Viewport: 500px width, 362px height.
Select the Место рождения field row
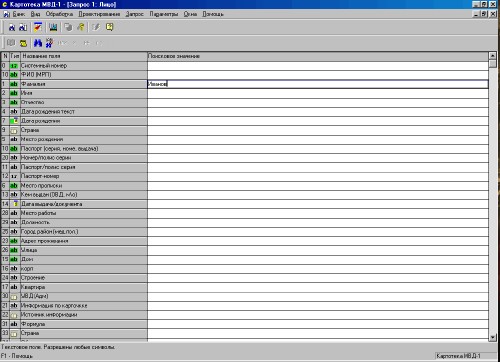pyautogui.click(x=74, y=139)
